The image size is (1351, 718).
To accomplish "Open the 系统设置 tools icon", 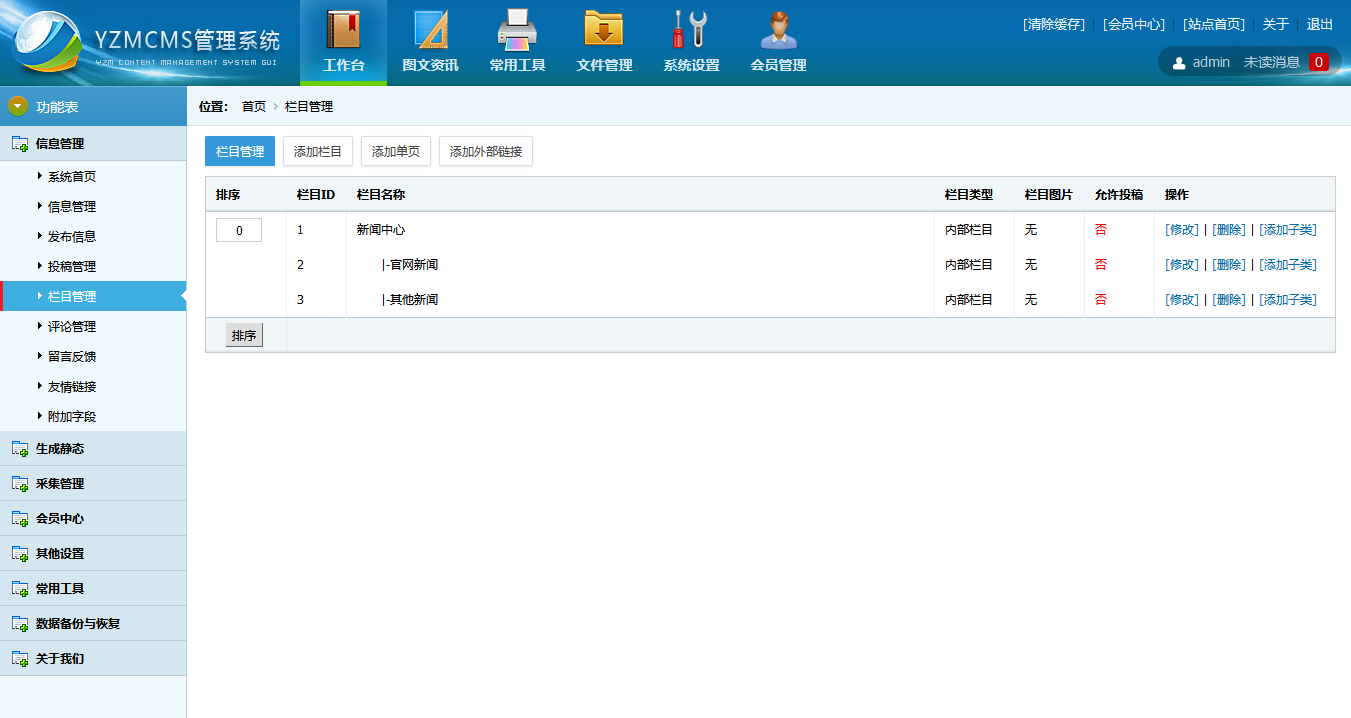I will 691,30.
